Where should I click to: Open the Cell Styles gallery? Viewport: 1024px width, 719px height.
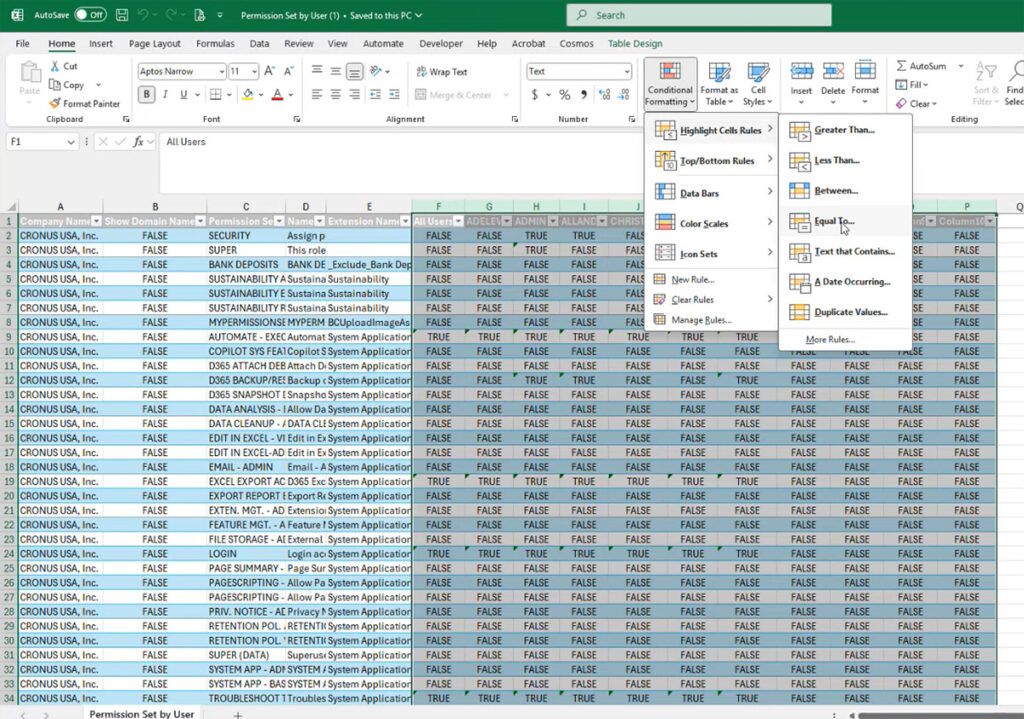click(758, 84)
